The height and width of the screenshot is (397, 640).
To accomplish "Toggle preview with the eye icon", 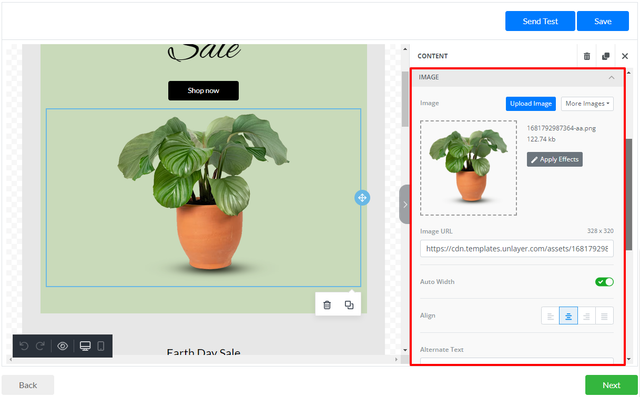I will tap(62, 346).
